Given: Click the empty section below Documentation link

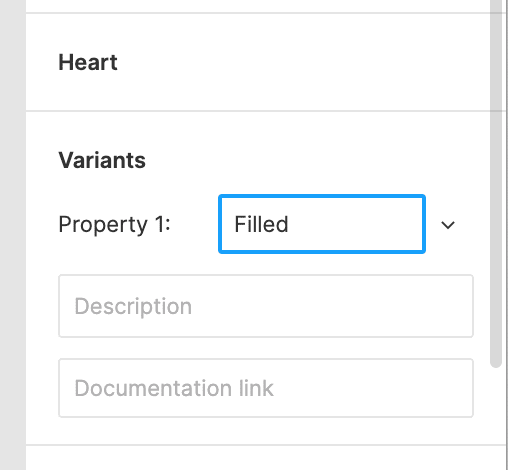Looking at the screenshot, I should tap(266, 458).
